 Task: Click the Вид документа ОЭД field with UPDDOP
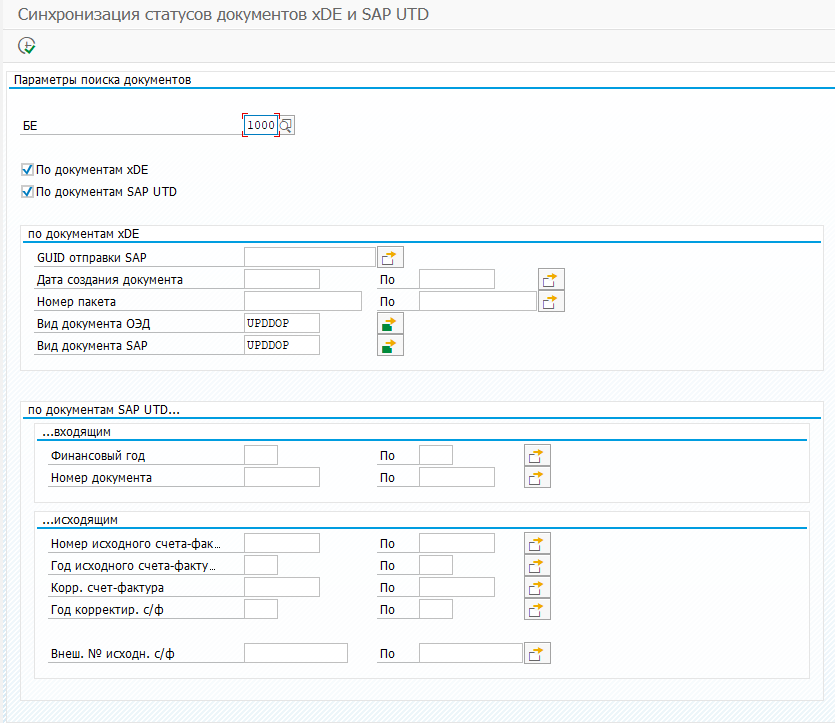(281, 323)
